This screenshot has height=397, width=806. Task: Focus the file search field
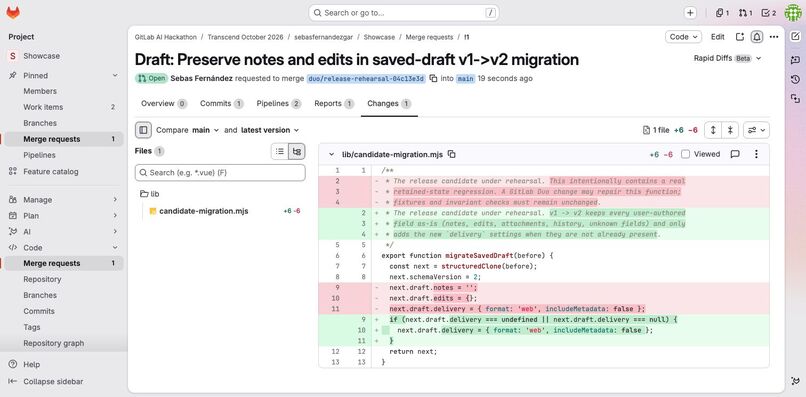click(220, 173)
